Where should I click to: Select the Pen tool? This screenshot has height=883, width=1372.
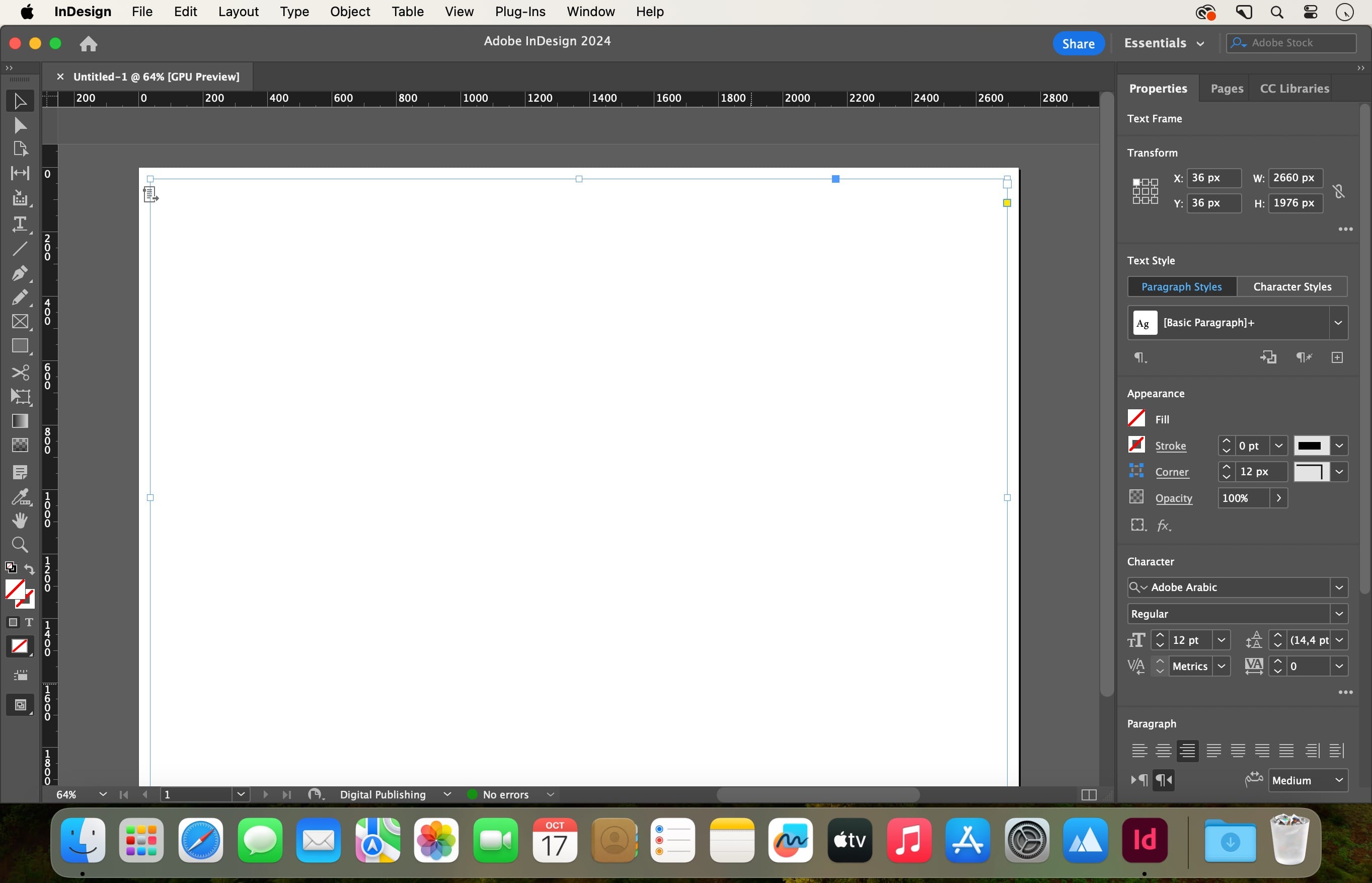20,273
